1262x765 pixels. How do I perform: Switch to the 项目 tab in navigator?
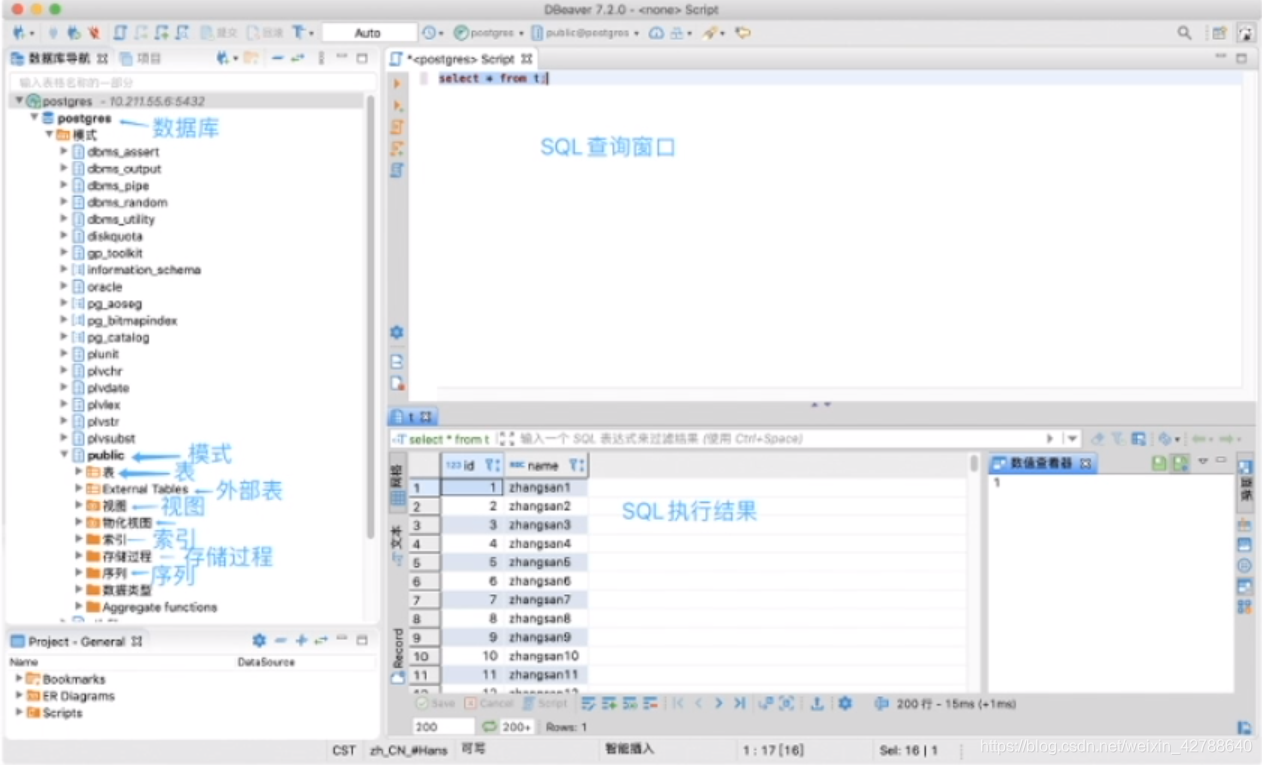pyautogui.click(x=140, y=58)
